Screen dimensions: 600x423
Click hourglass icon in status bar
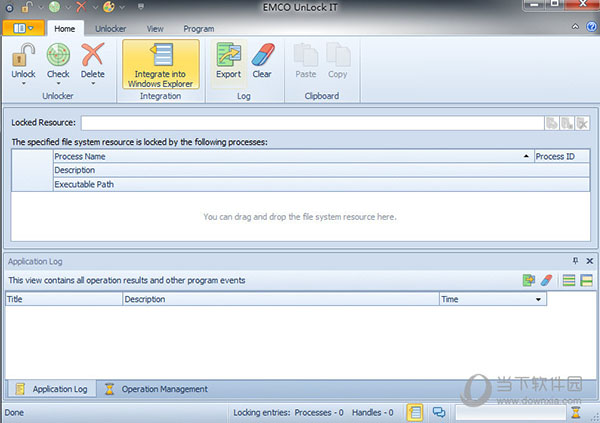[x=576, y=413]
